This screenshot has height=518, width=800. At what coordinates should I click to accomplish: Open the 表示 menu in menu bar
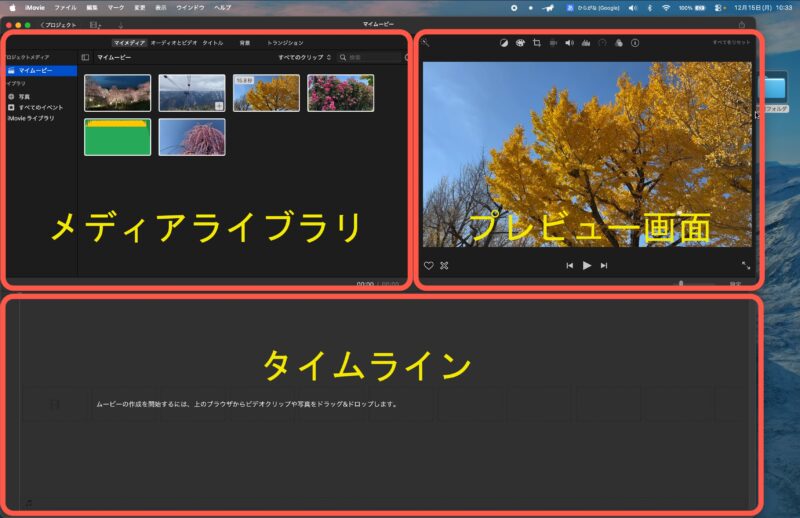coord(161,7)
